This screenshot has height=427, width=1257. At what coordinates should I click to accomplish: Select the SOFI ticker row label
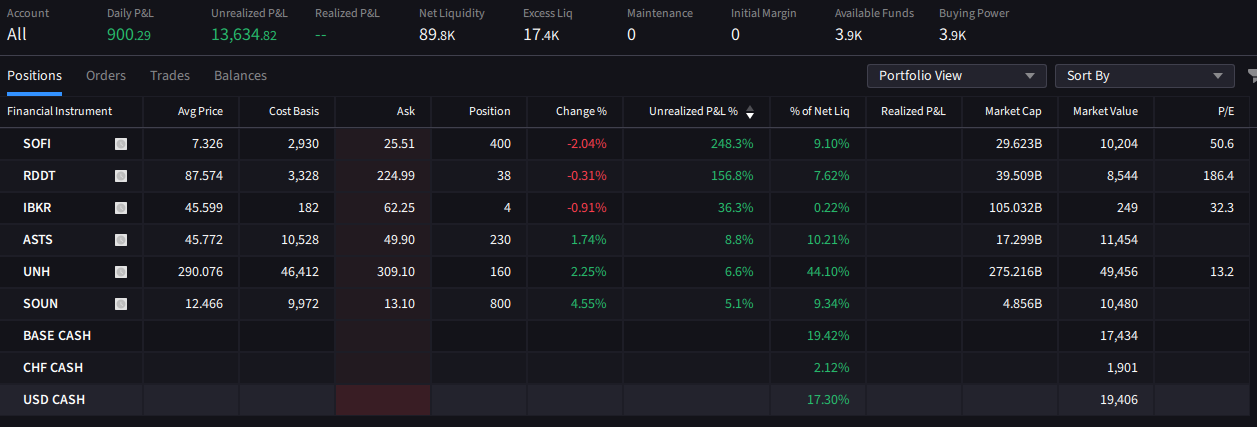coord(37,144)
